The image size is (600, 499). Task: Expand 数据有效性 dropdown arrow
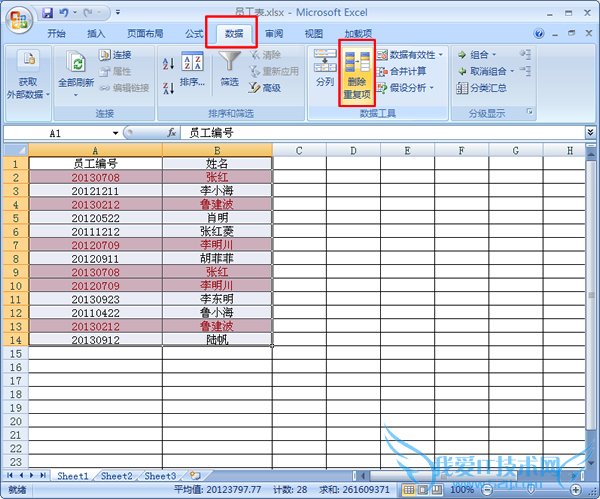441,55
